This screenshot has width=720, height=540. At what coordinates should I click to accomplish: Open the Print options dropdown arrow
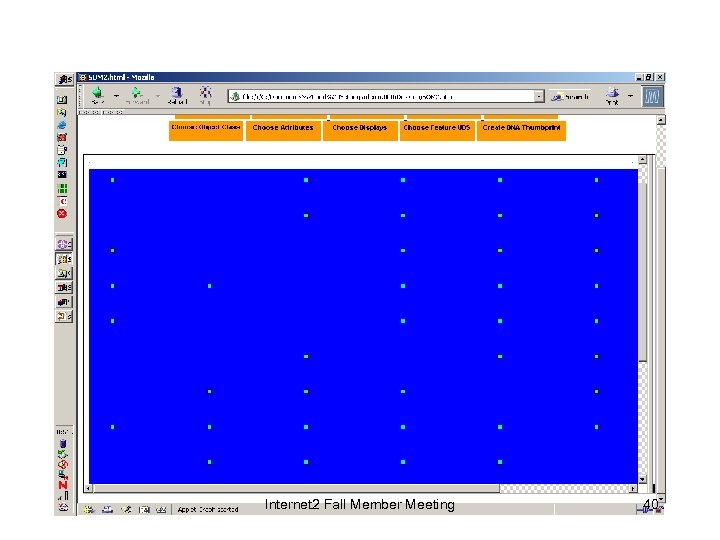(630, 96)
